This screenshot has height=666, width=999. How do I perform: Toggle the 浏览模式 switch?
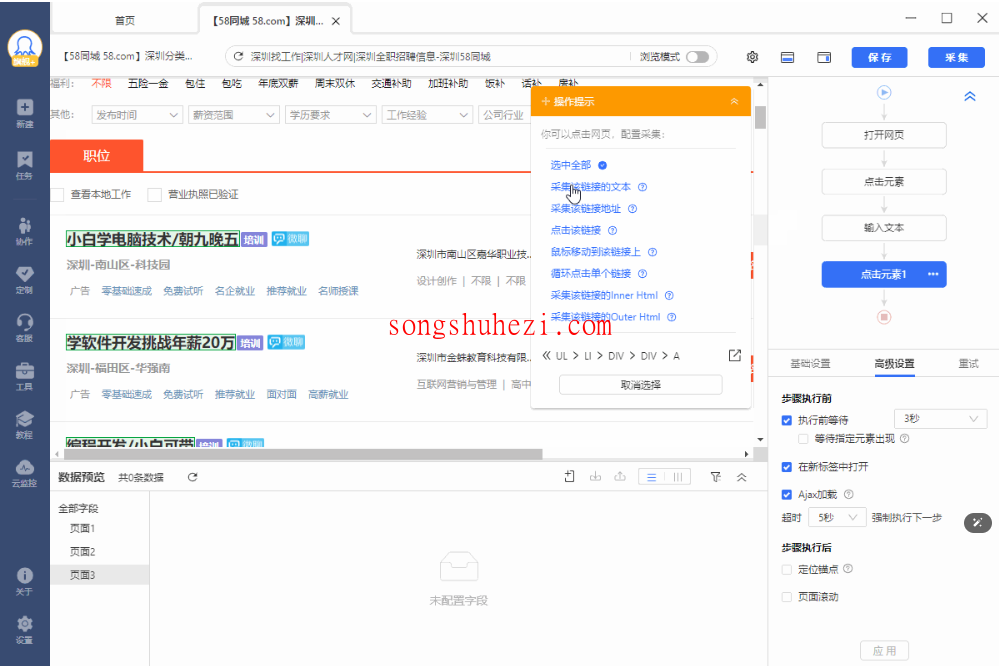[x=697, y=57]
